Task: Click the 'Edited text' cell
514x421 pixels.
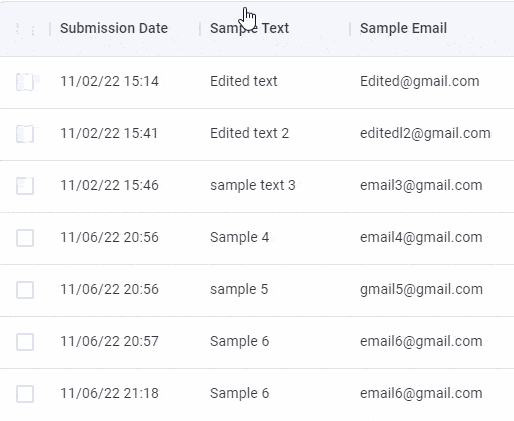Action: point(244,81)
